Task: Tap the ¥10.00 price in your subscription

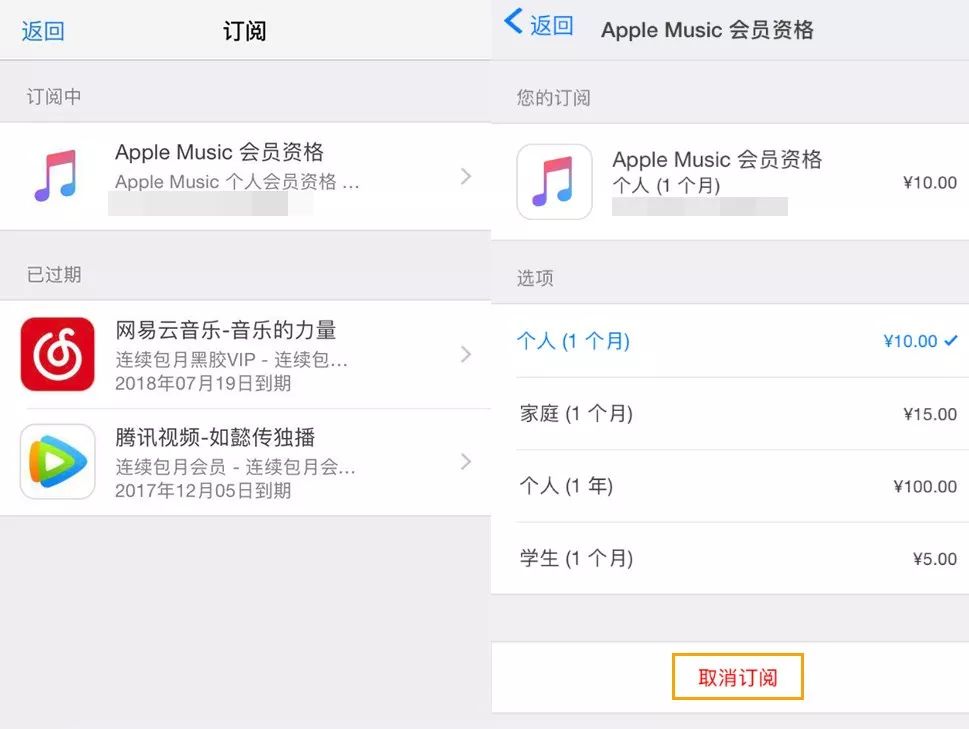Action: pos(929,182)
